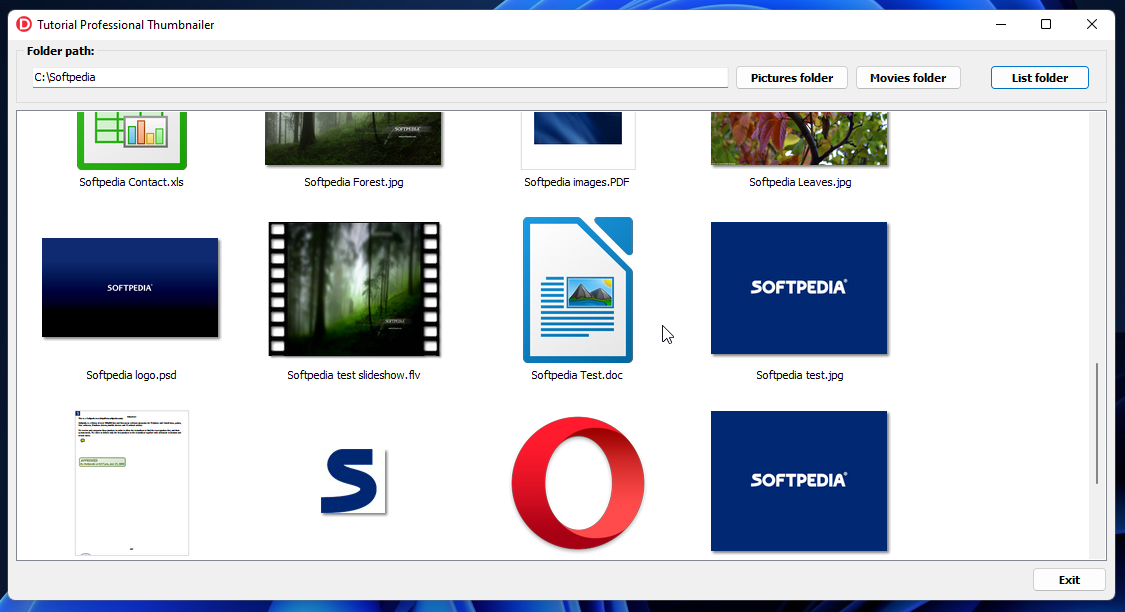Click the 'Softpedia Leaves.jpg' file name
This screenshot has width=1125, height=612.
800,182
